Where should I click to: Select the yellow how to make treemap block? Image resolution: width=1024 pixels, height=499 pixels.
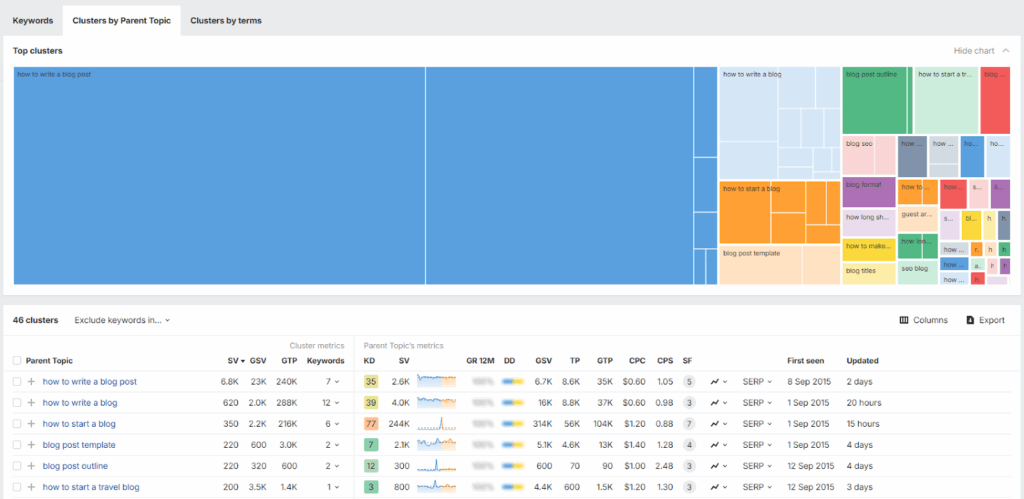tap(869, 250)
